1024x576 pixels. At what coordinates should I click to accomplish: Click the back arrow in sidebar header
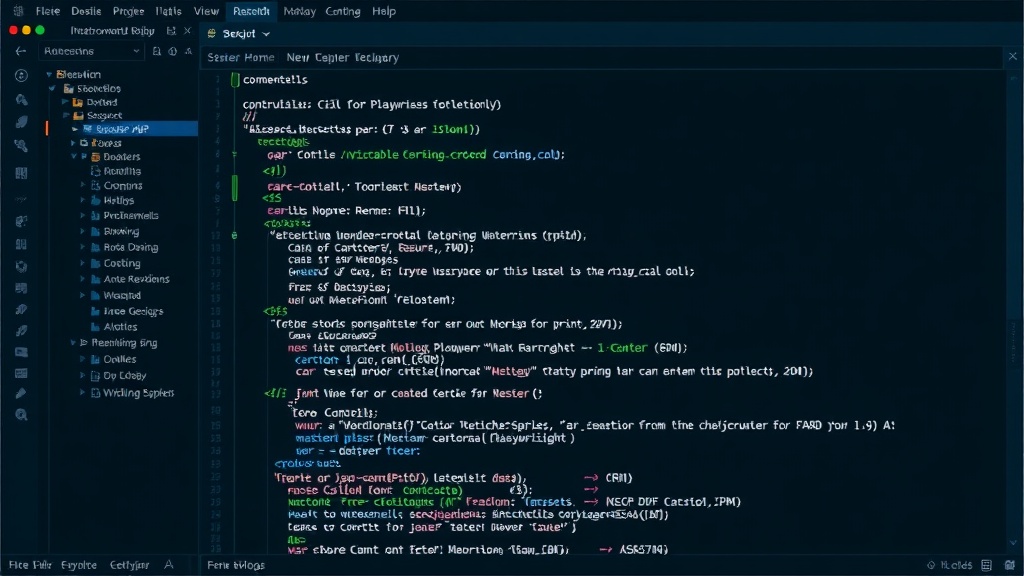21,51
